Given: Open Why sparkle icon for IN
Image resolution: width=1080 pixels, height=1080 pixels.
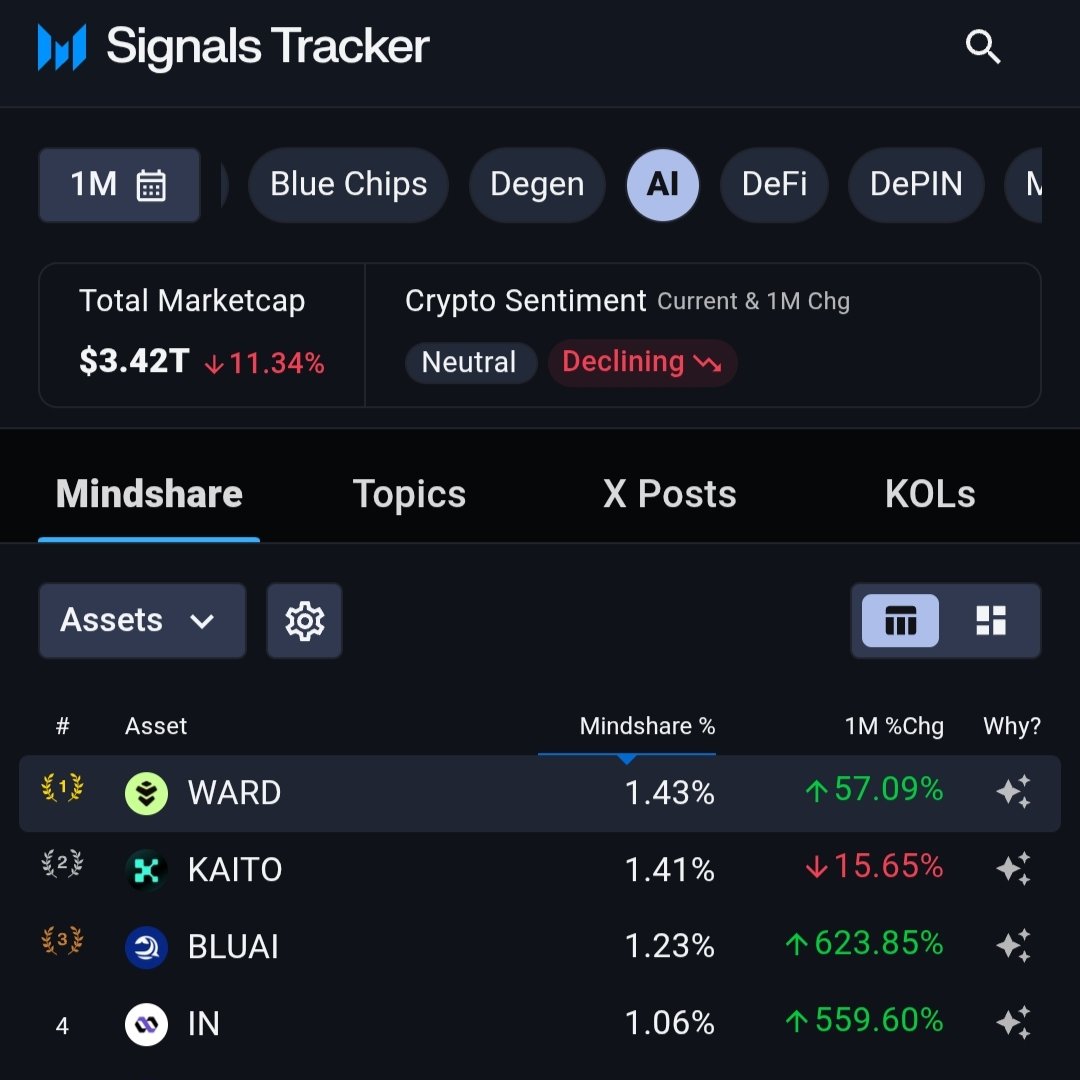Looking at the screenshot, I should tap(1014, 1023).
